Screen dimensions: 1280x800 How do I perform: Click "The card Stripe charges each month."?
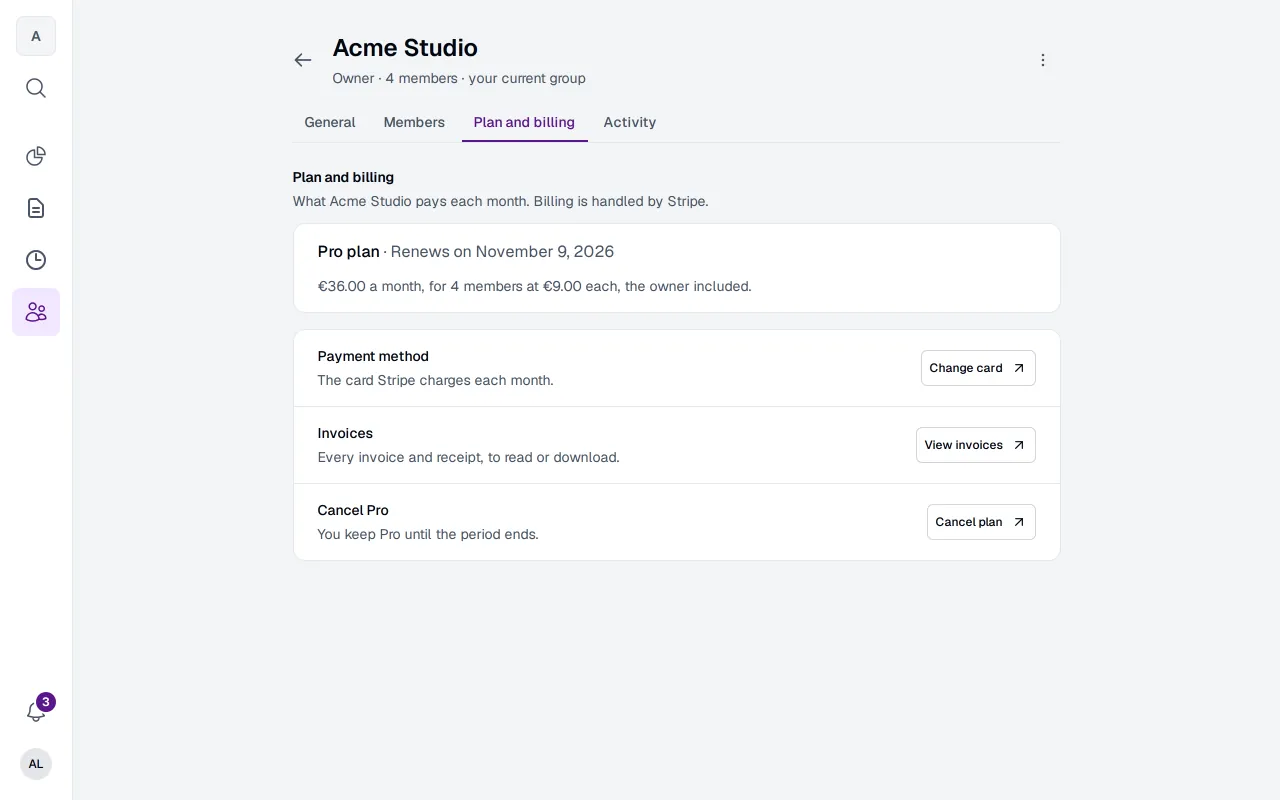[435, 380]
